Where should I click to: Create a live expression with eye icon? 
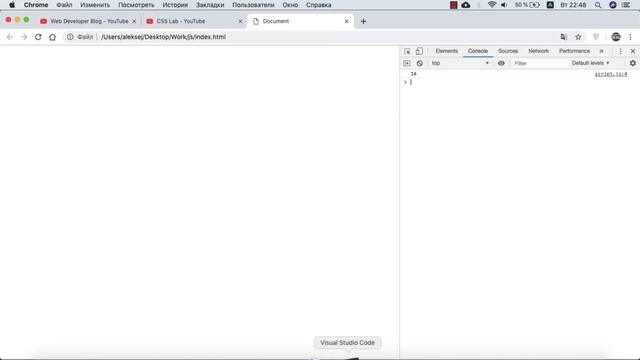[501, 63]
